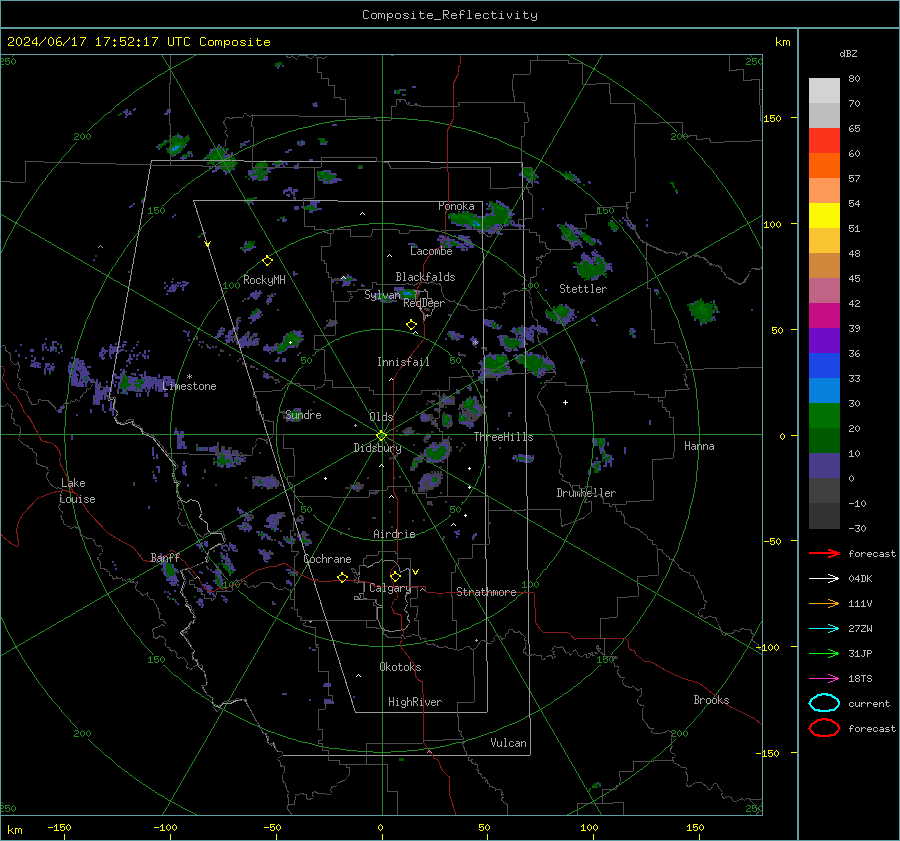Select the green 31JP arrow symbol

click(x=824, y=653)
